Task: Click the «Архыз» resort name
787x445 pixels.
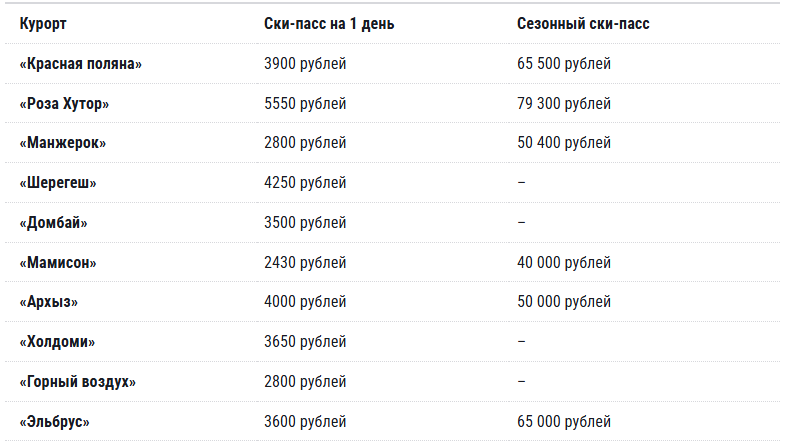Action: pos(49,302)
